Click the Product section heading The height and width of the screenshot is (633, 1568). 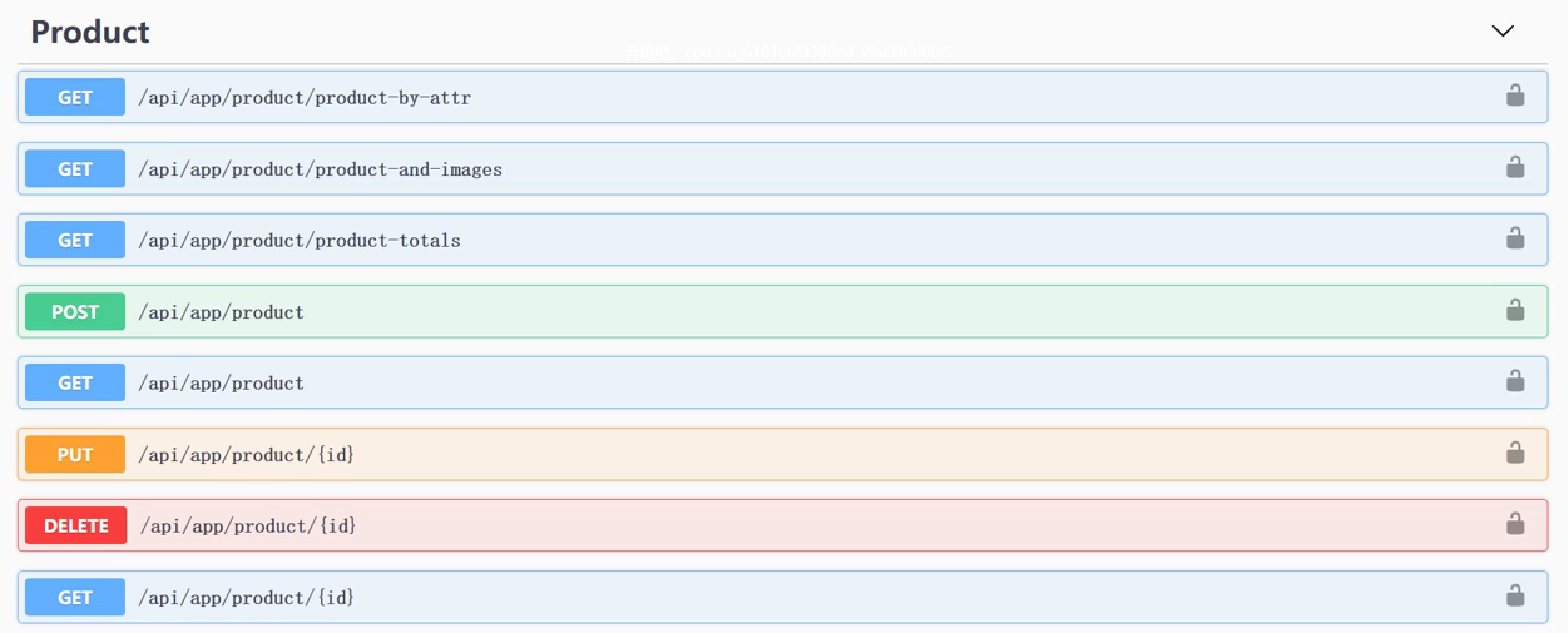coord(90,32)
